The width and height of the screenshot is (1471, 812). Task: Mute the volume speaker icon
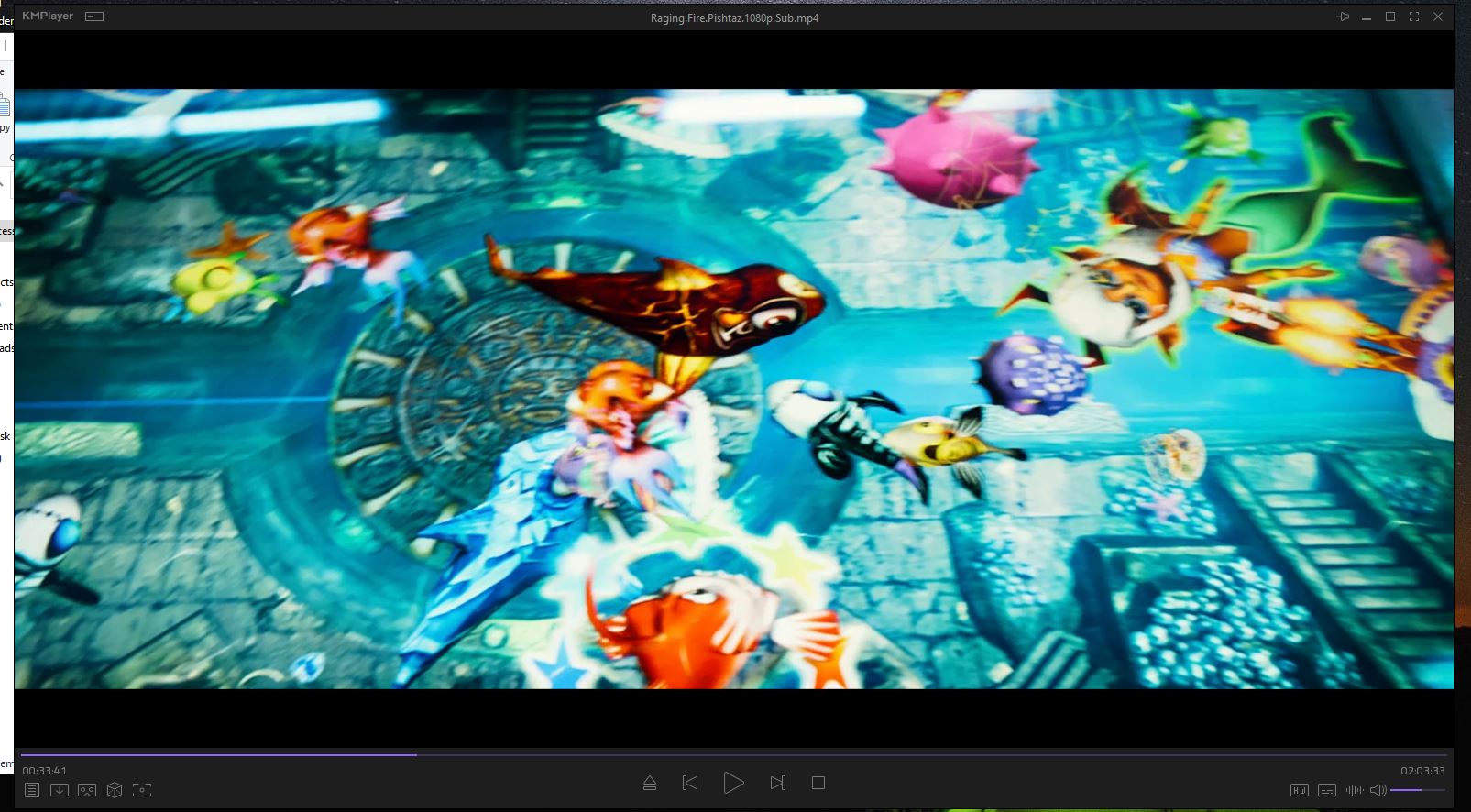pyautogui.click(x=1378, y=790)
